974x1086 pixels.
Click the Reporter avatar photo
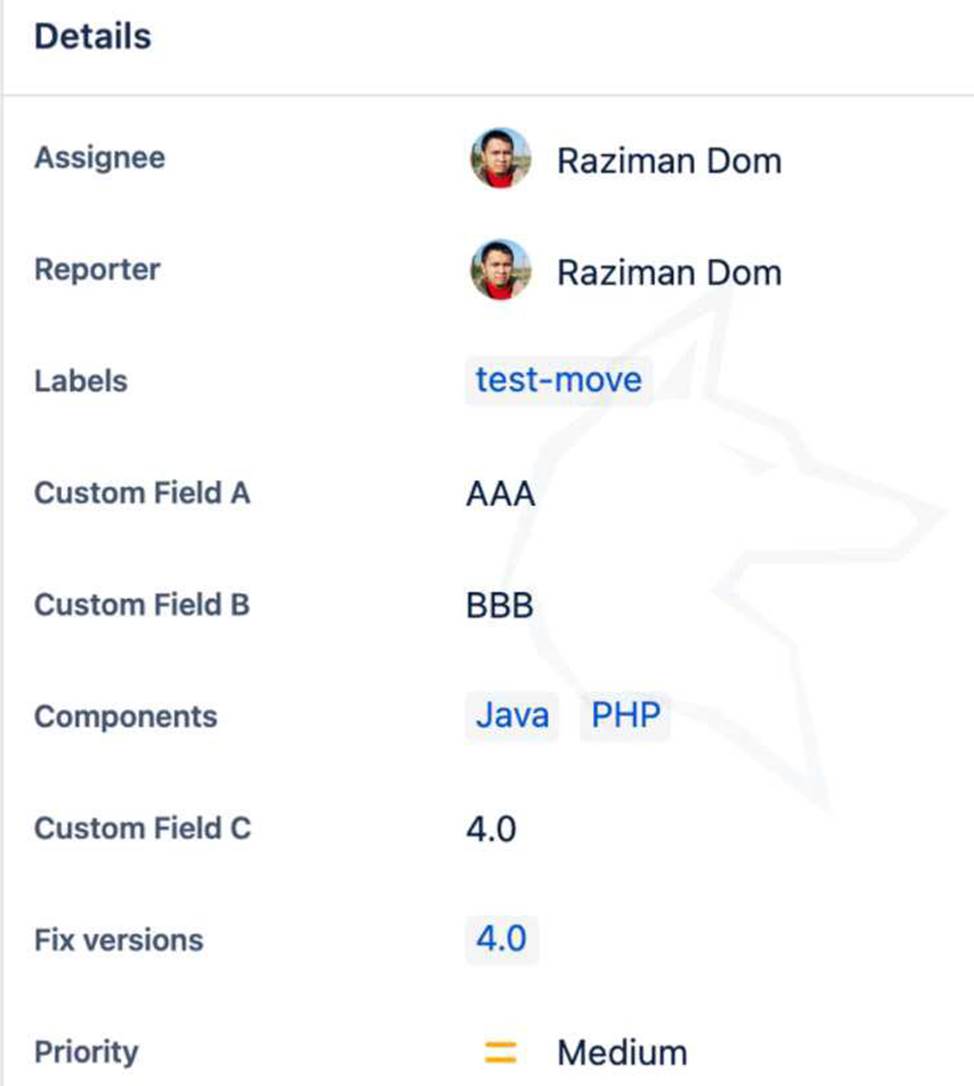tap(500, 270)
